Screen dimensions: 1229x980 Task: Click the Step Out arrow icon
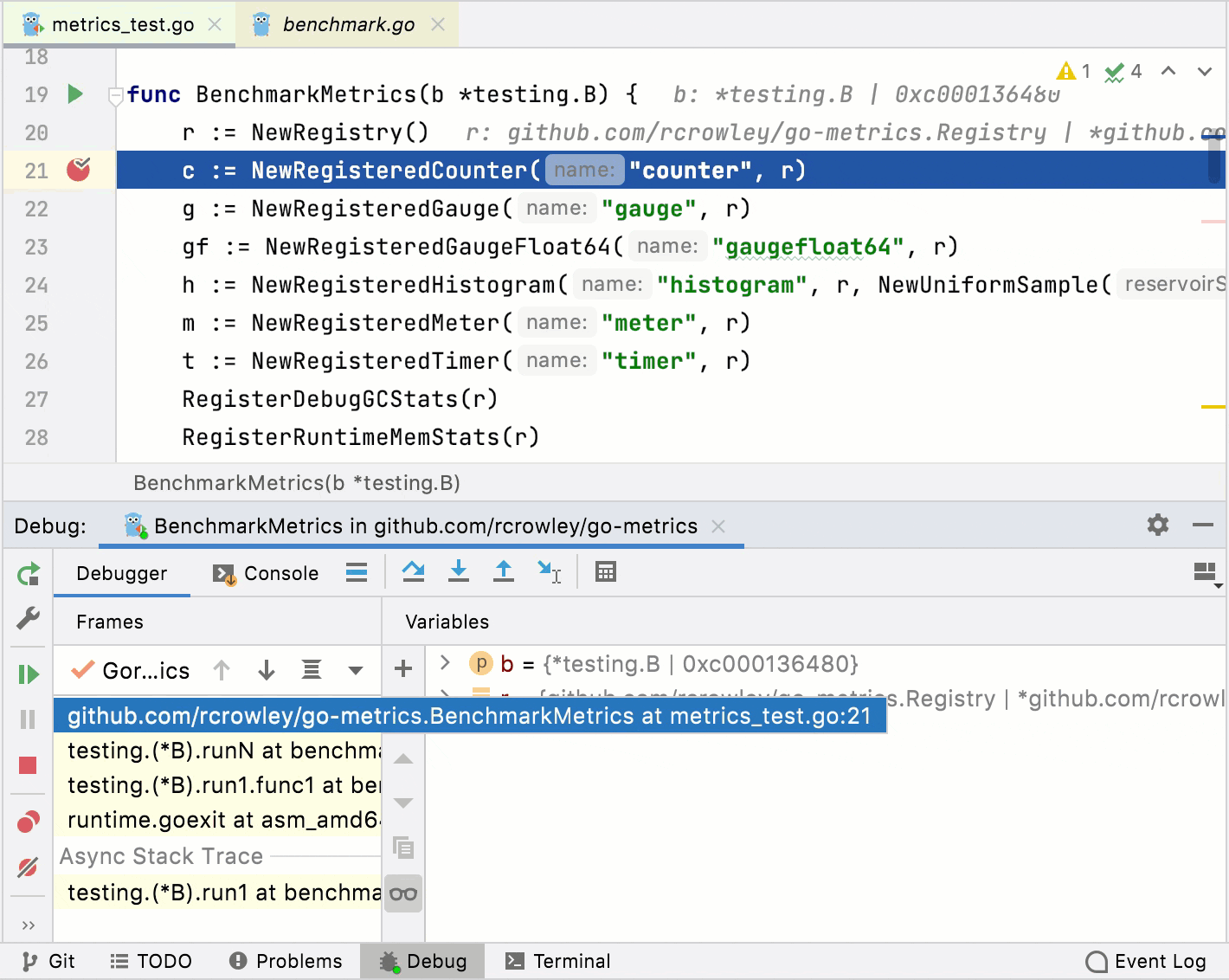click(504, 571)
